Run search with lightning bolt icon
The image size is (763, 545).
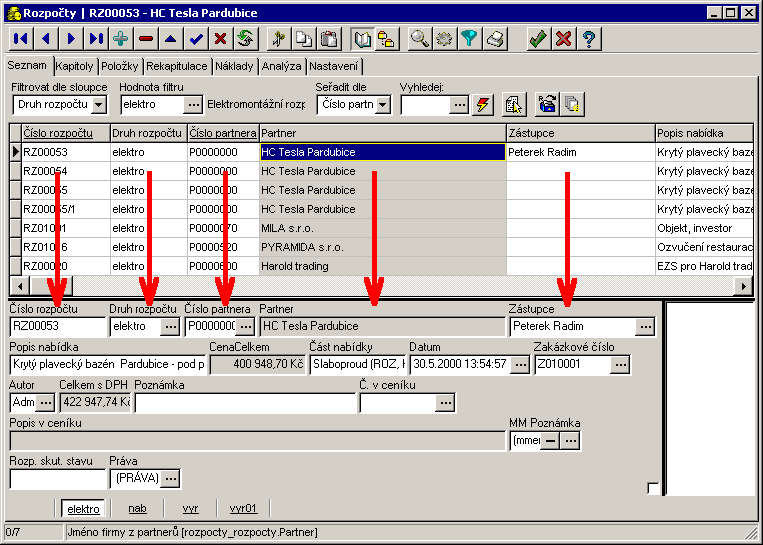484,105
